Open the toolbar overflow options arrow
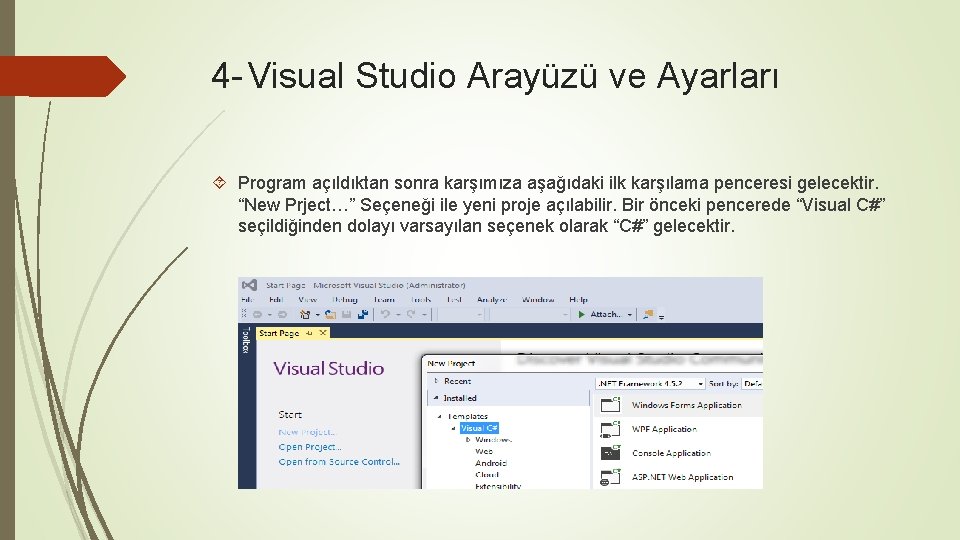Screen dimensions: 960x540 [661, 317]
